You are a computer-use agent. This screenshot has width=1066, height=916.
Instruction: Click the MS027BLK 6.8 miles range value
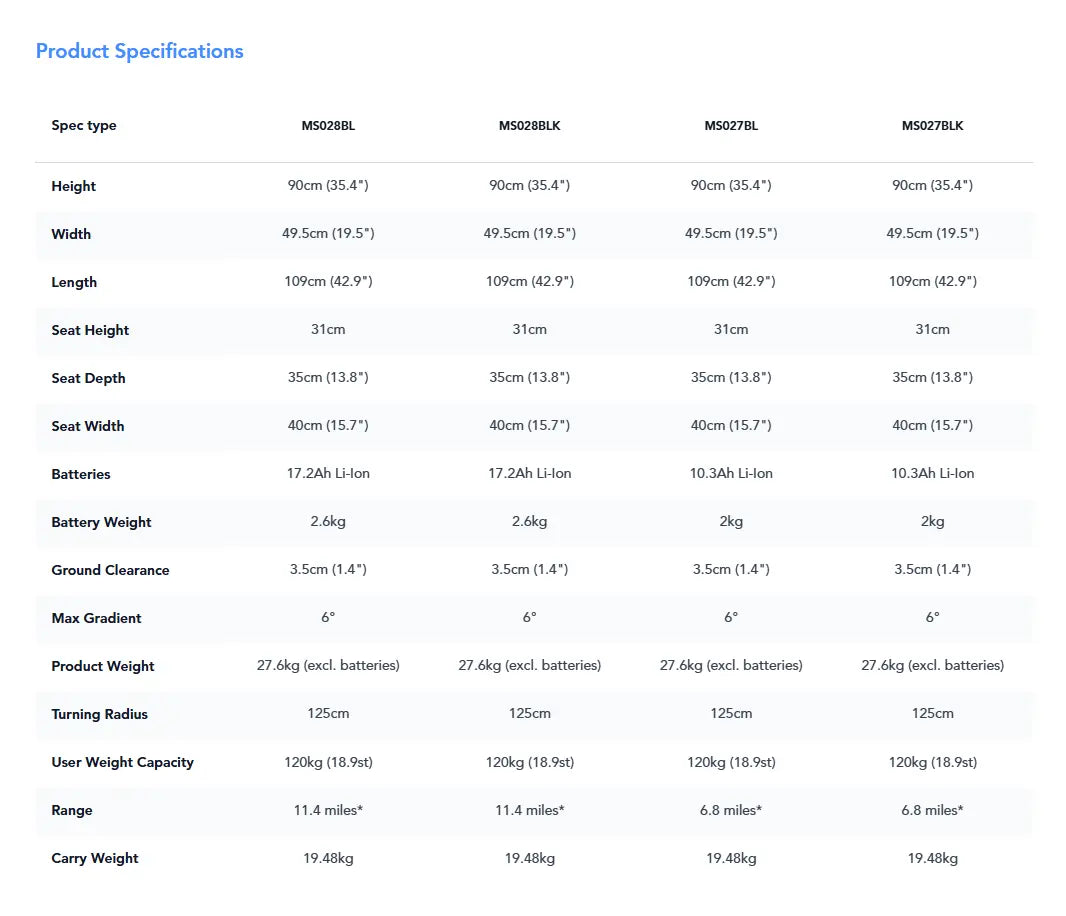click(x=932, y=810)
